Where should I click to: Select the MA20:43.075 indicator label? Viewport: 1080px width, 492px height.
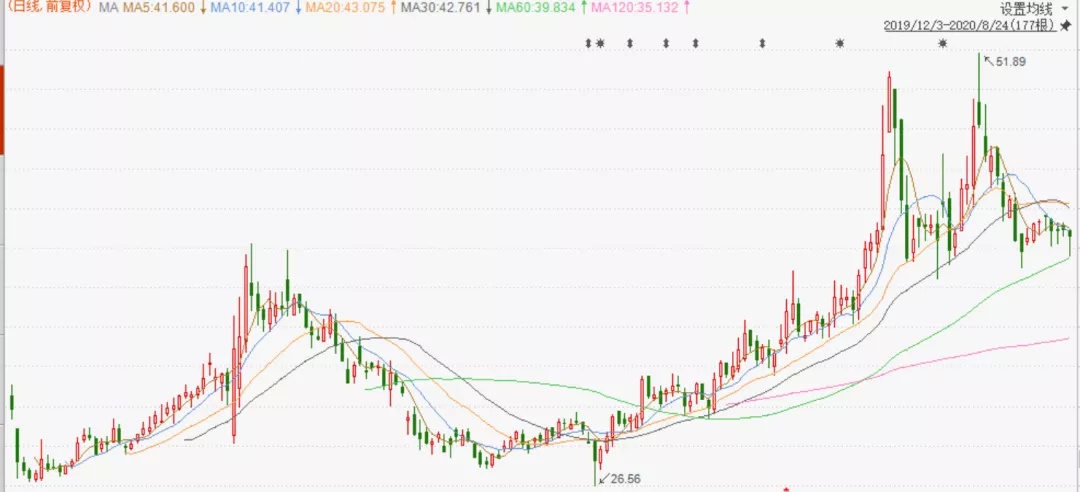[x=346, y=8]
